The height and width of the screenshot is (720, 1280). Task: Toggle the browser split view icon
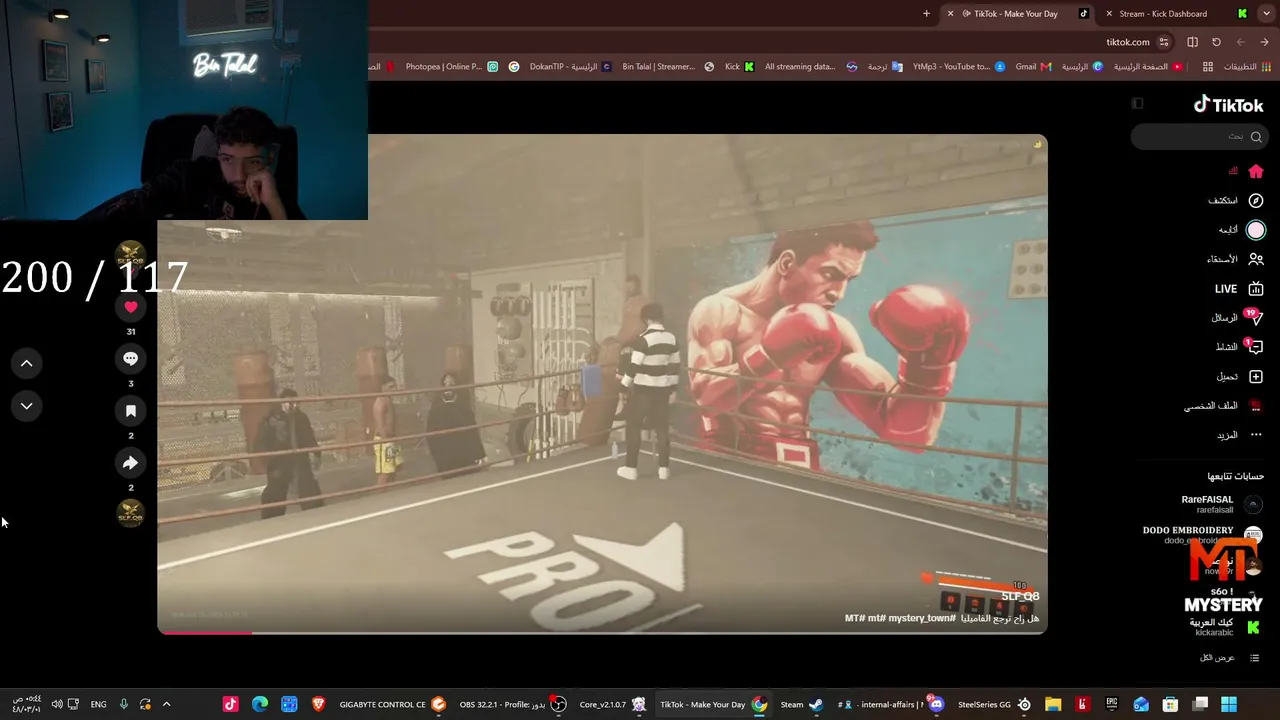(x=1192, y=42)
